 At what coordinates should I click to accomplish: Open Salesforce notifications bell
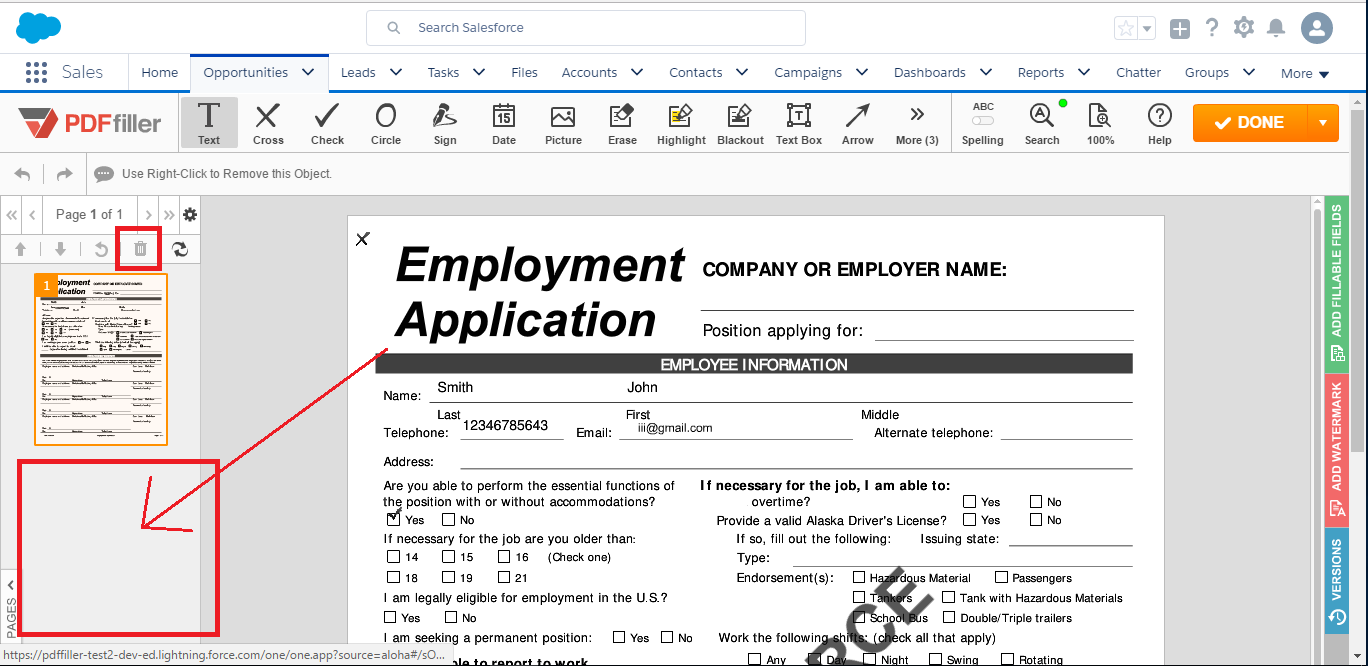click(x=1276, y=28)
